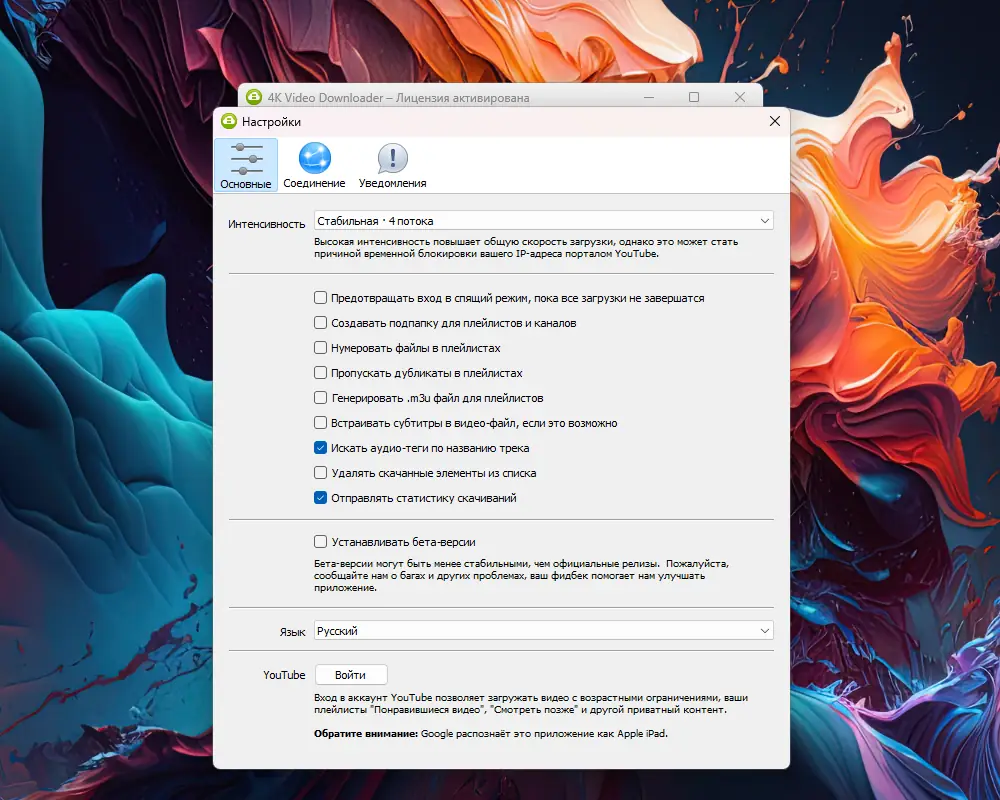Screen dimensions: 1000x800
Task: Enable Устанавливать бета-версии checkbox
Action: (x=320, y=542)
